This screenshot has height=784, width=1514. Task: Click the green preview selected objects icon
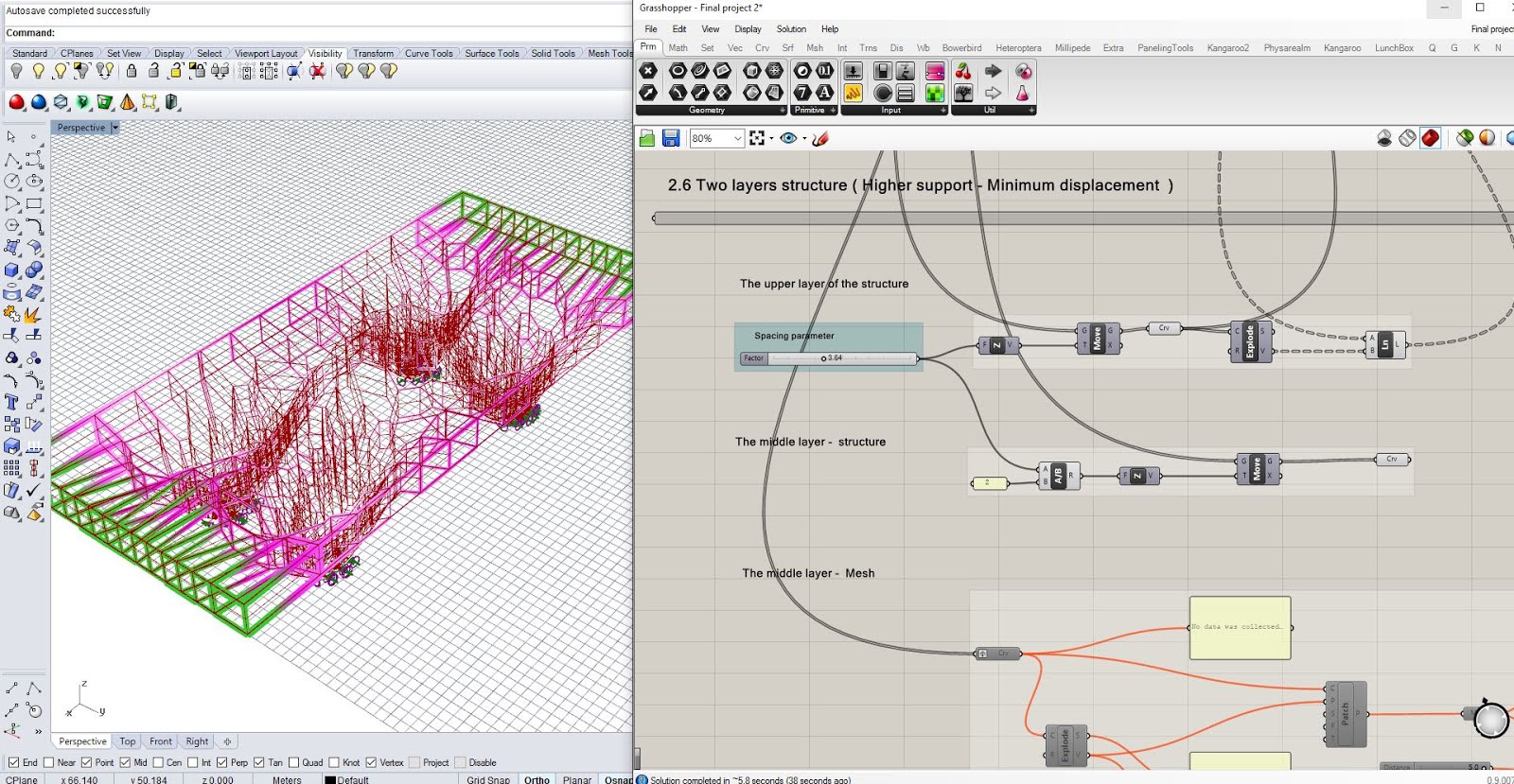click(x=1465, y=138)
